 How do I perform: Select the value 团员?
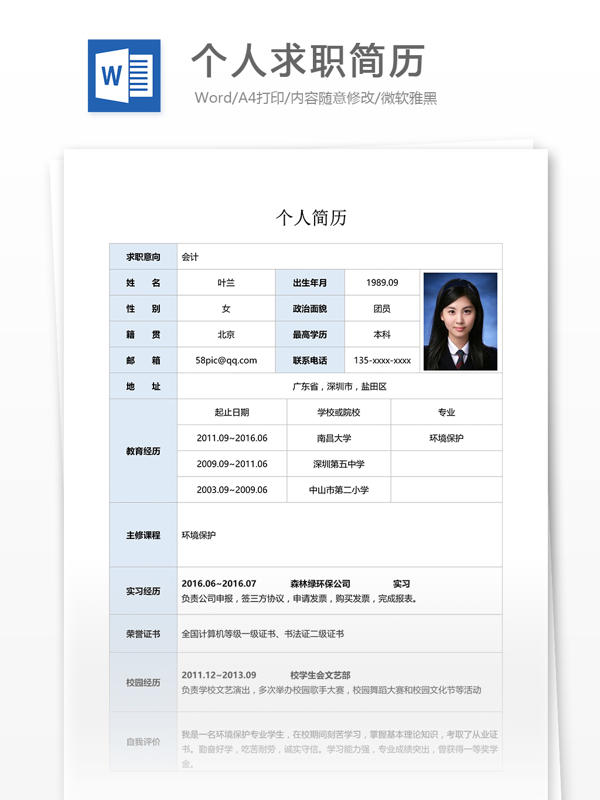pos(382,309)
